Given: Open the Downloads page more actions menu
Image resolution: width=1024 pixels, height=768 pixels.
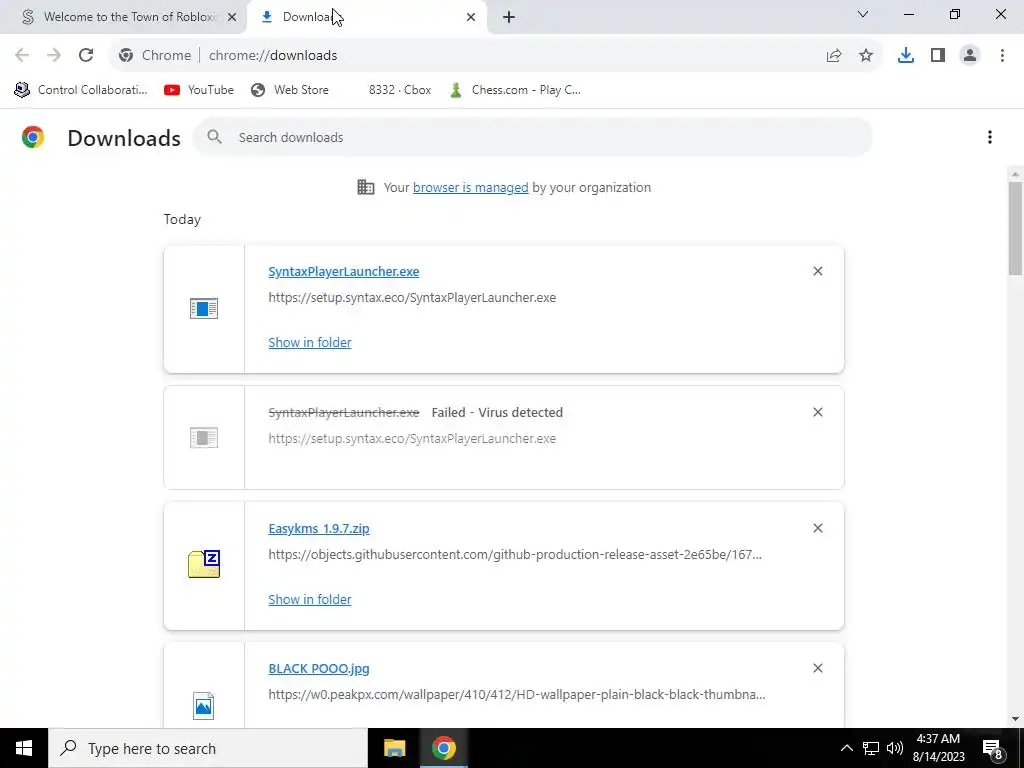Looking at the screenshot, I should click(x=990, y=137).
